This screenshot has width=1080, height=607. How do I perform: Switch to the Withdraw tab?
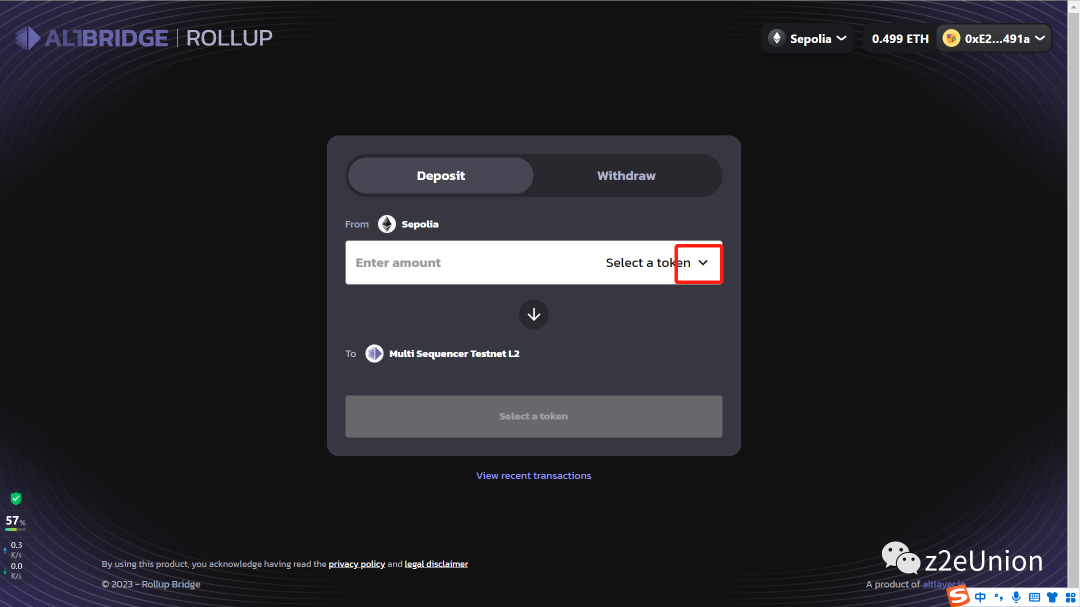(x=626, y=176)
